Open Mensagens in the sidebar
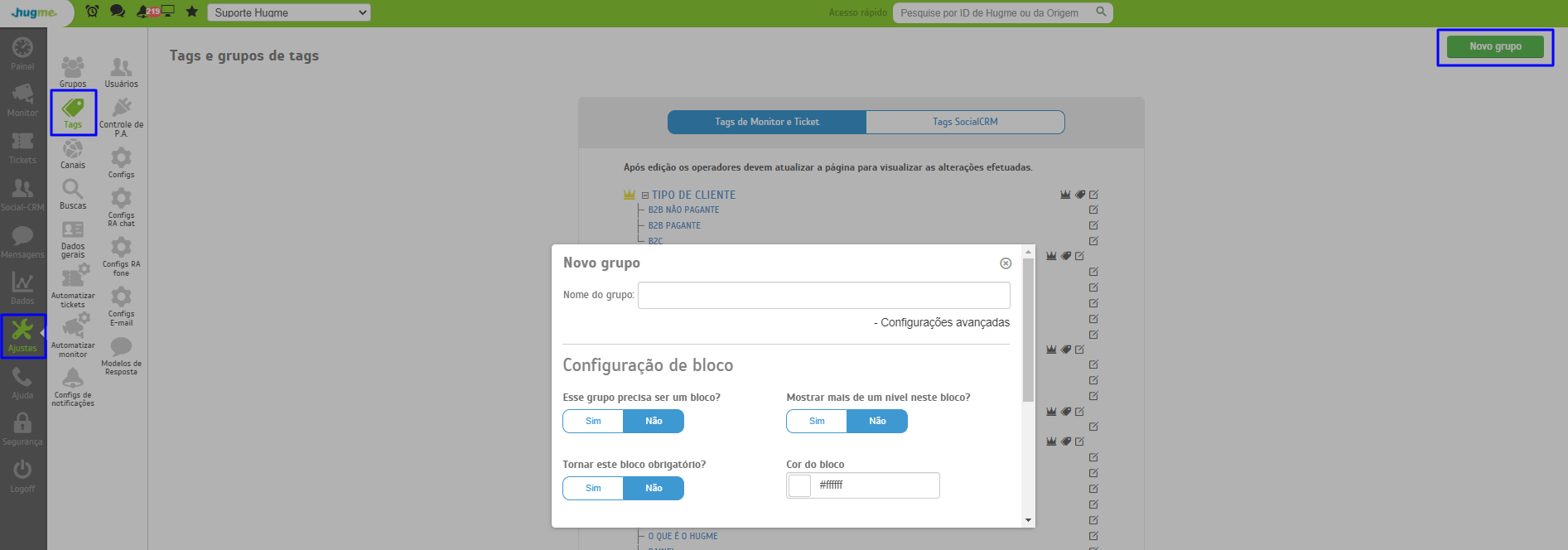This screenshot has height=550, width=1568. point(22,242)
